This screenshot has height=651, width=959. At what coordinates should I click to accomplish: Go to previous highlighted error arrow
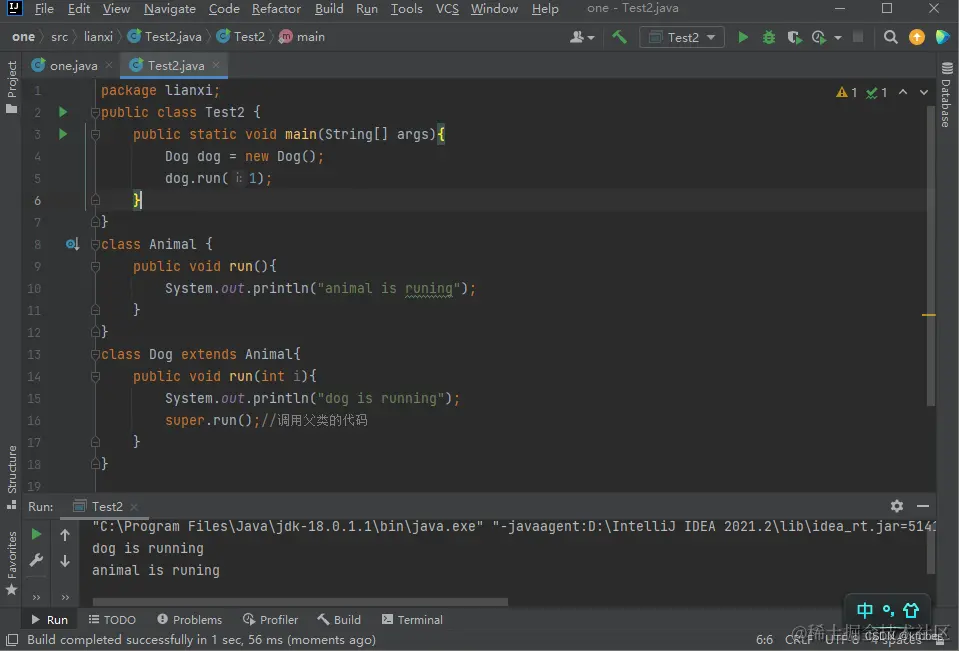pos(903,92)
